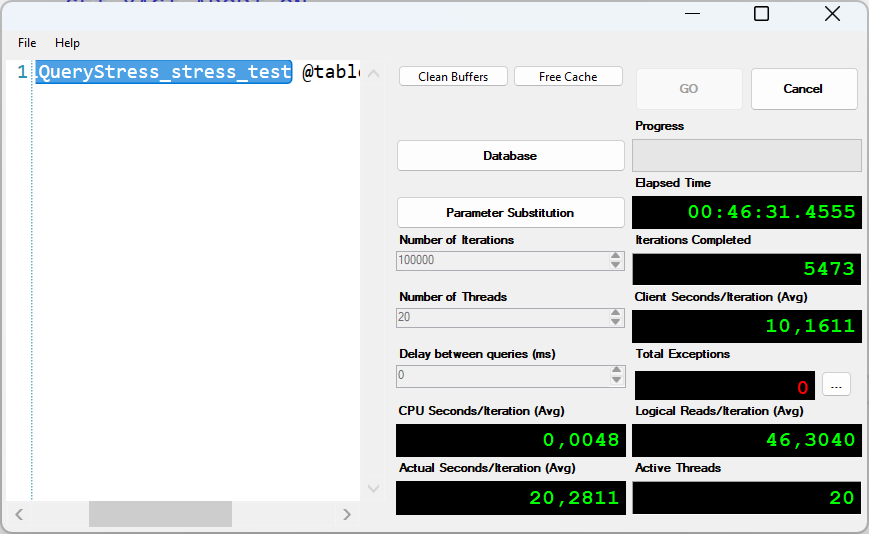
Task: Cancel the running stress test
Action: point(803,89)
